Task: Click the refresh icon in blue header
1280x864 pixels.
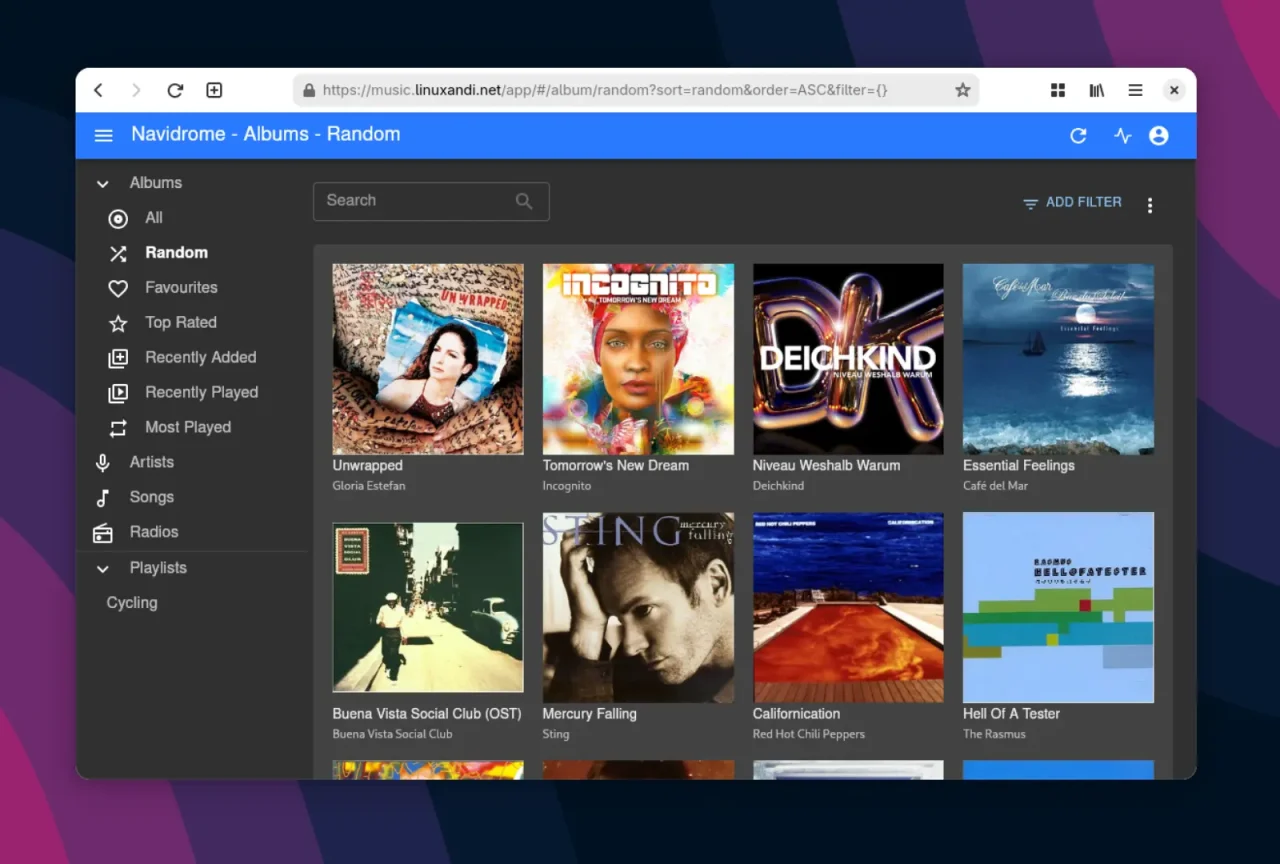Action: click(x=1078, y=136)
